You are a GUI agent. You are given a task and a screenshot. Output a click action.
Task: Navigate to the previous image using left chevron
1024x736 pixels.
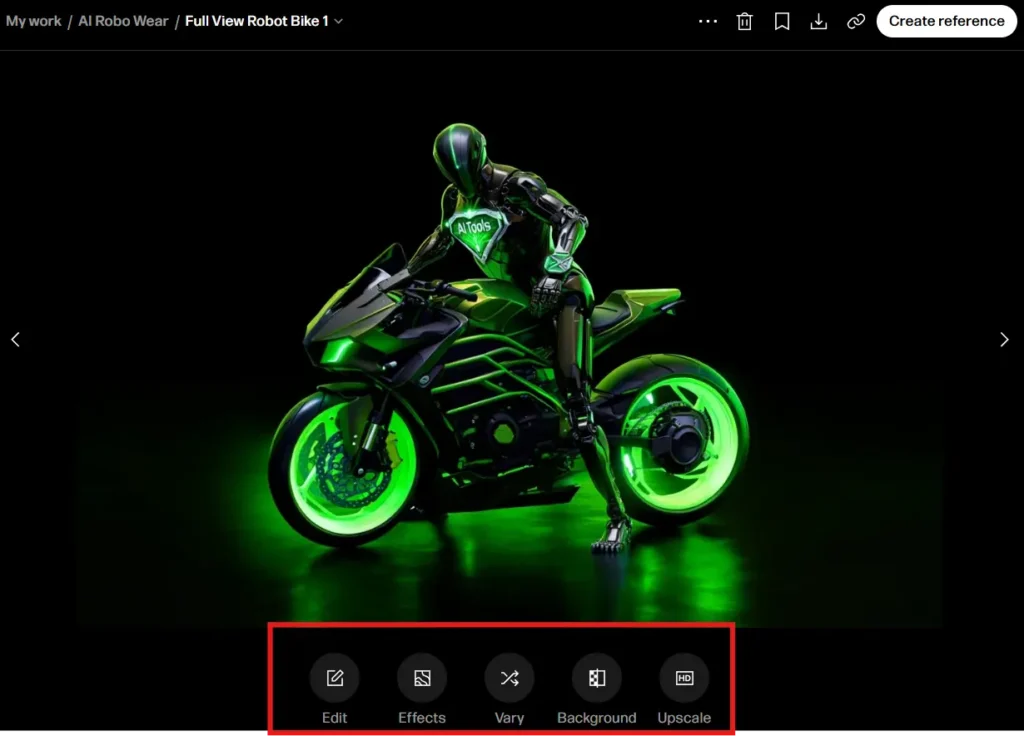coord(16,339)
